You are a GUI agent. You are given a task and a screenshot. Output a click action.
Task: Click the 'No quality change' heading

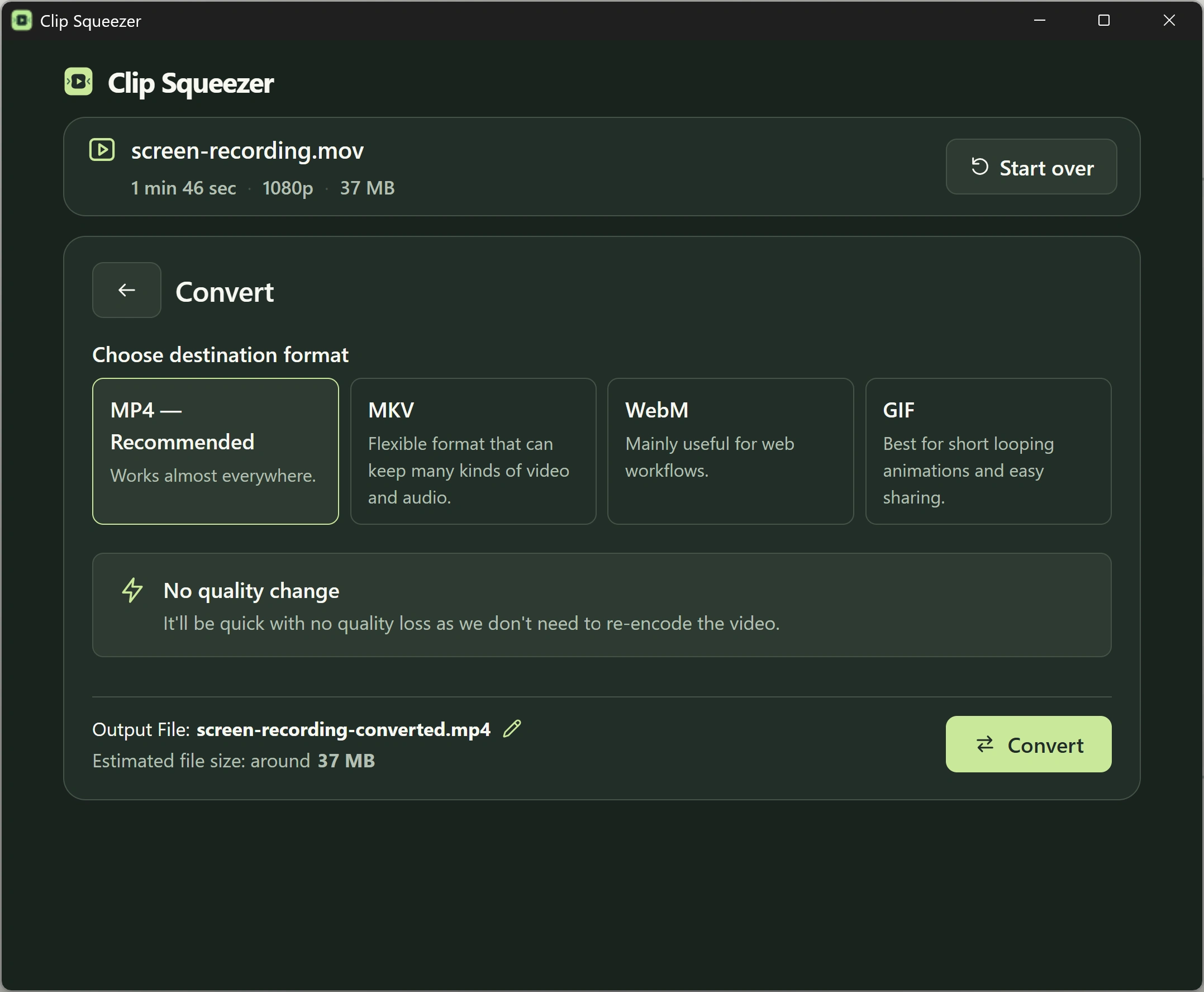[251, 591]
